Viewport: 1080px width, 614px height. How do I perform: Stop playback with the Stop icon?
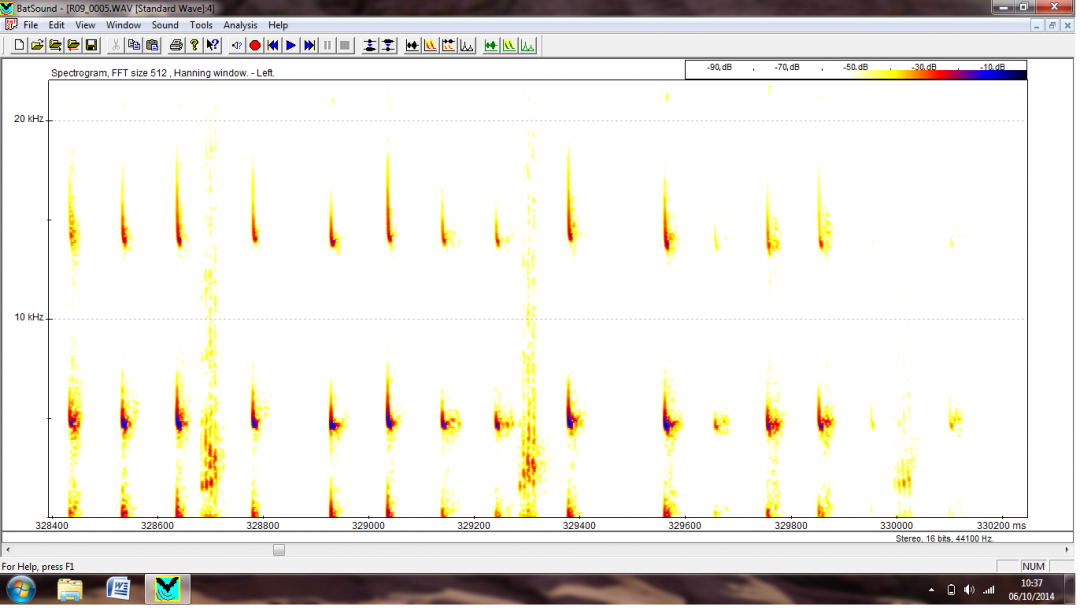(x=345, y=45)
